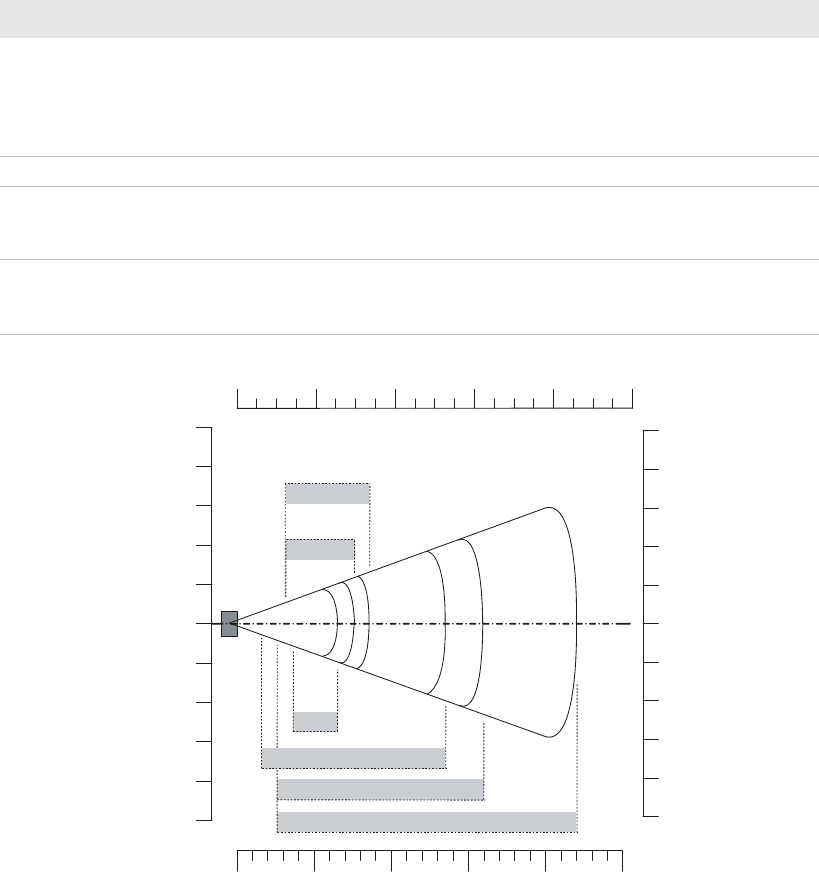Screen dimensions: 819x885
Task: Click the dash-dot center axis line right end
Action: (627, 624)
